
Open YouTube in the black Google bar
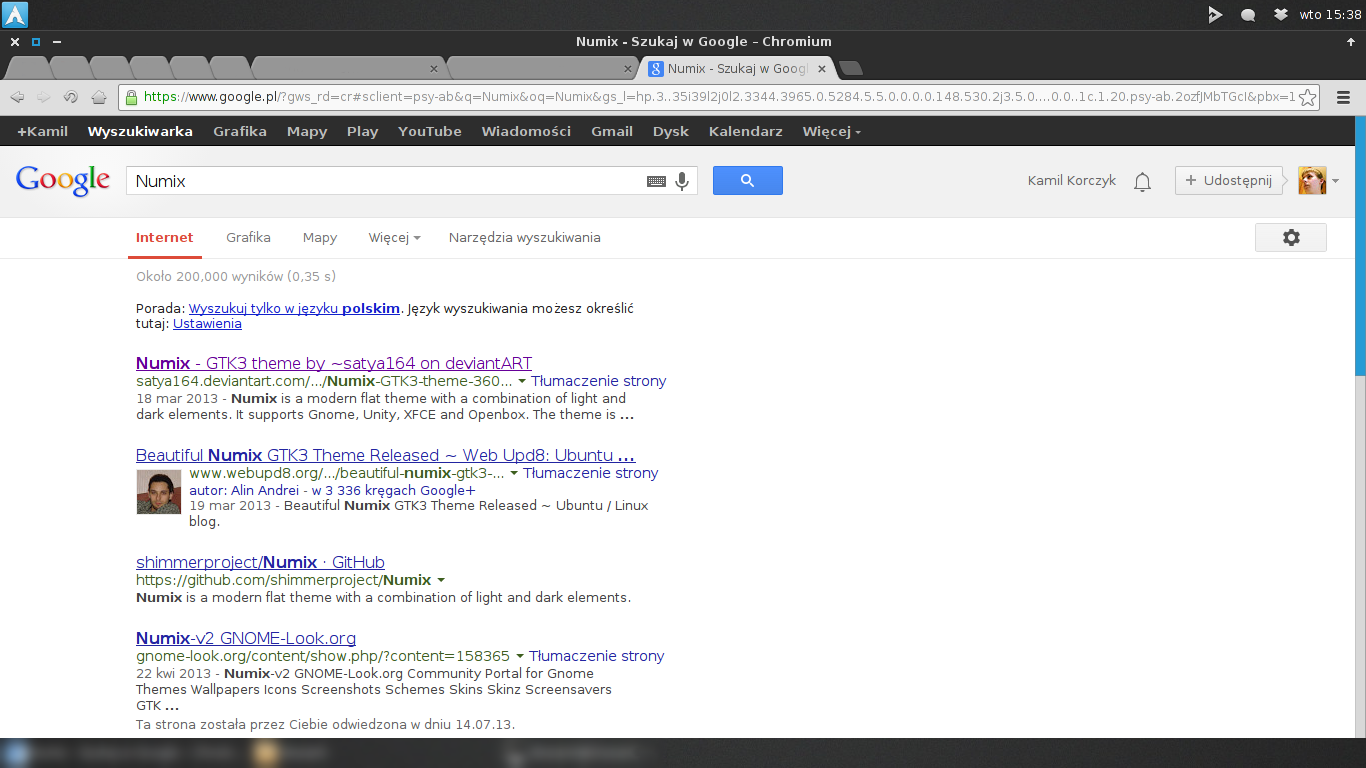click(x=430, y=131)
